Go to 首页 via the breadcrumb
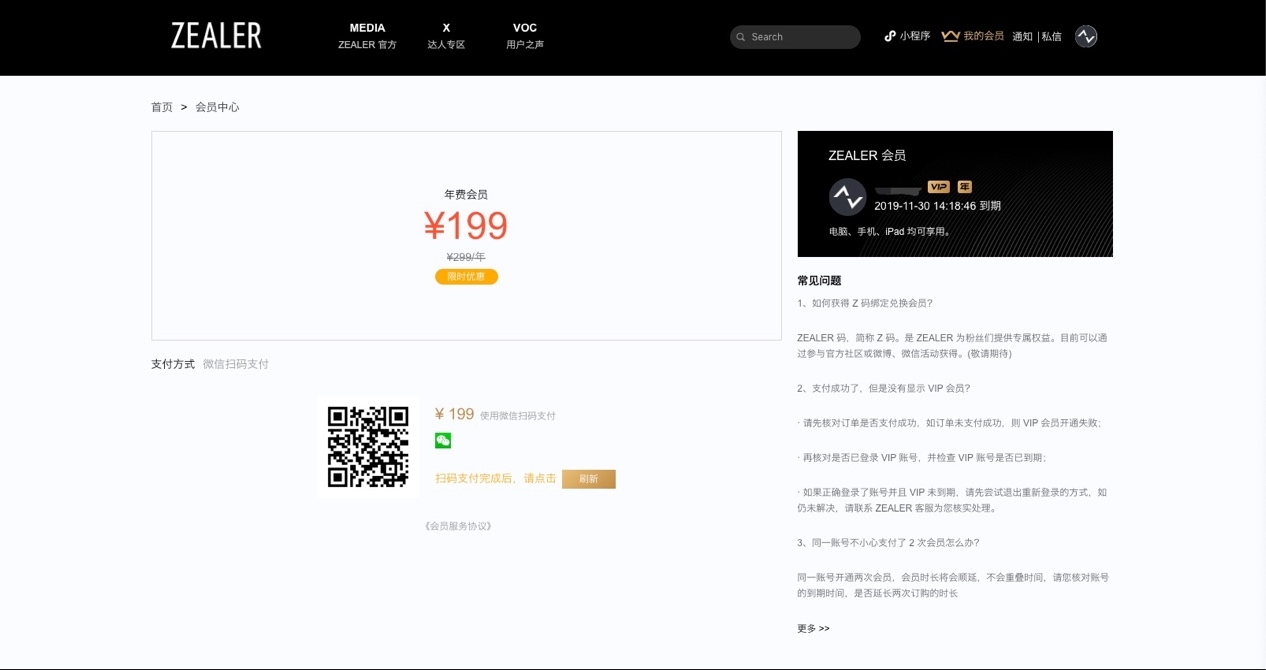 point(161,106)
